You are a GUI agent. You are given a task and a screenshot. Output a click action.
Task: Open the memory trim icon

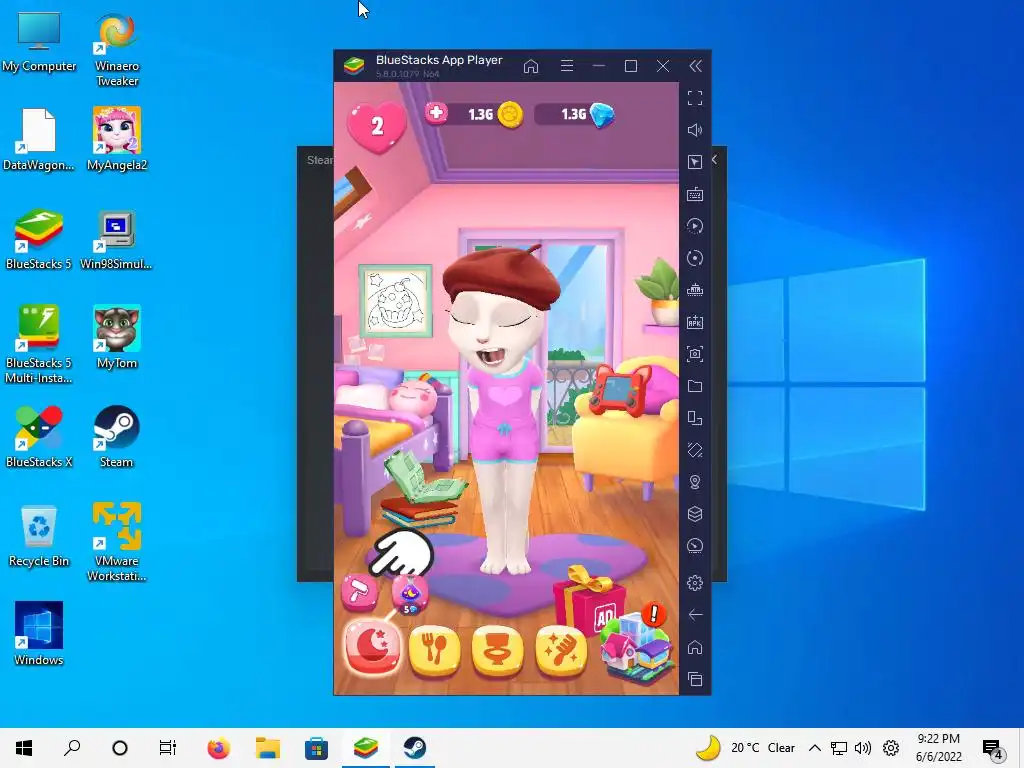coord(695,290)
